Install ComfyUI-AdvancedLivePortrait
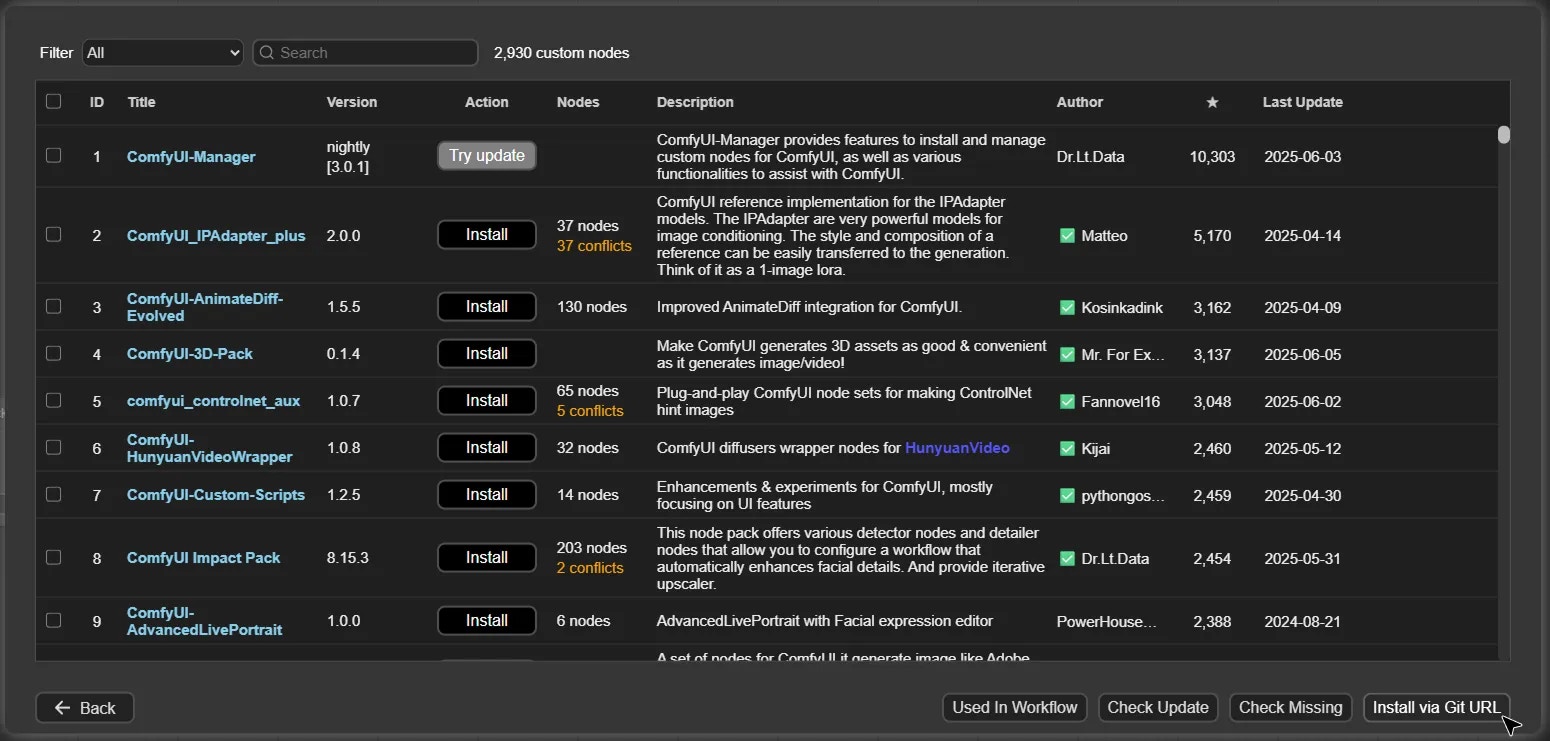The image size is (1550, 741). (x=487, y=620)
